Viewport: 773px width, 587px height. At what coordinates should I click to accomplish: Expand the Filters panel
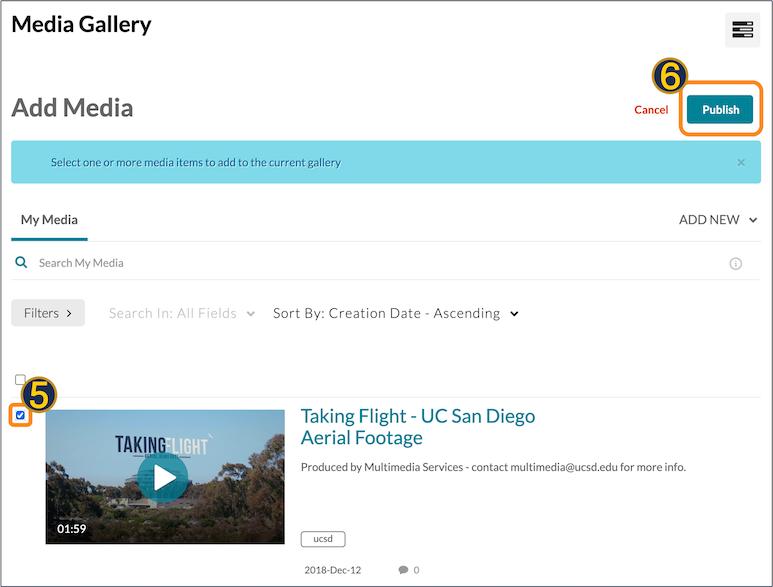coord(48,313)
